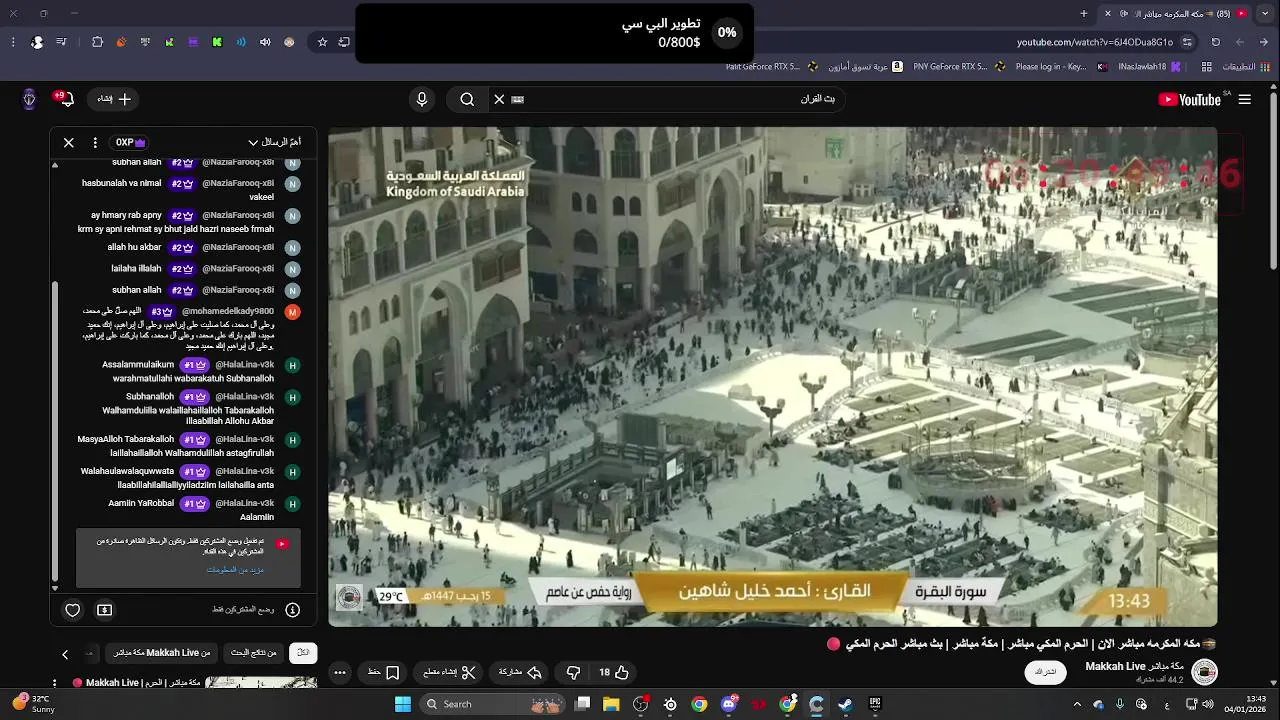Open subscribers-only mode info icon
1280x720 pixels.
pos(293,610)
